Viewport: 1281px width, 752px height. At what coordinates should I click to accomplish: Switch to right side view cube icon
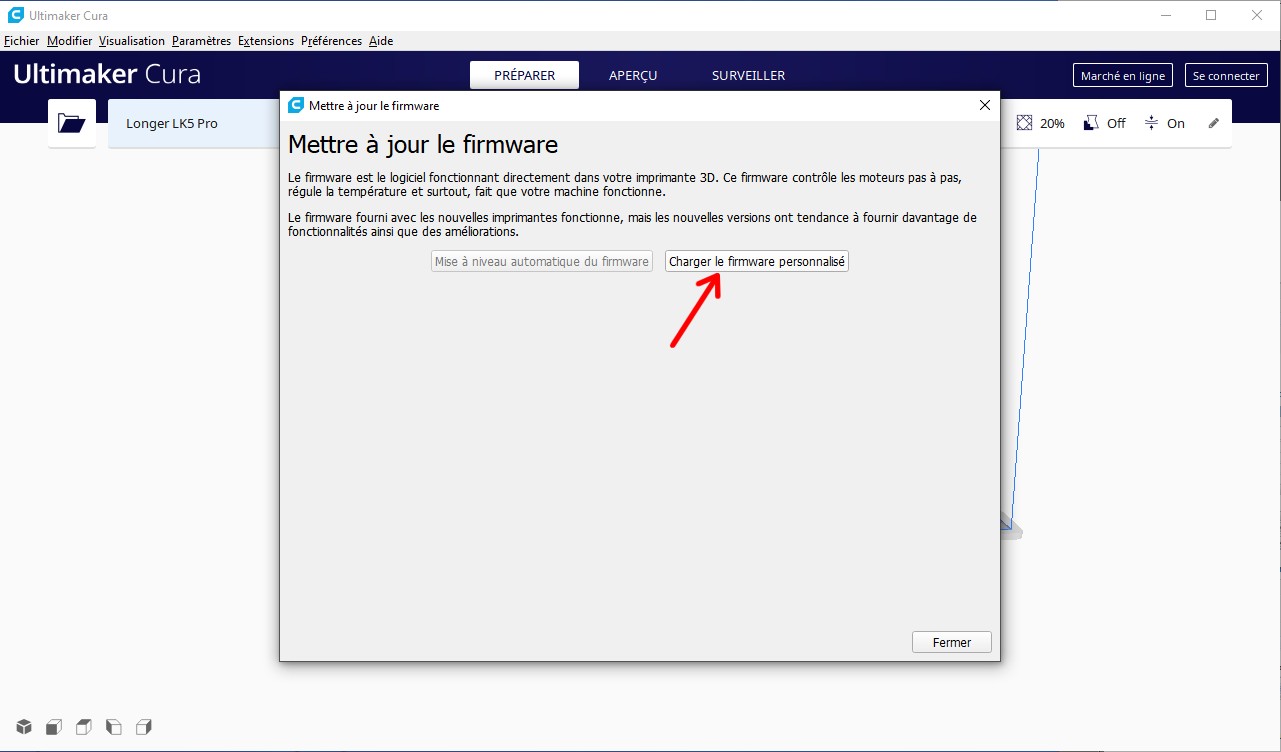point(144,727)
